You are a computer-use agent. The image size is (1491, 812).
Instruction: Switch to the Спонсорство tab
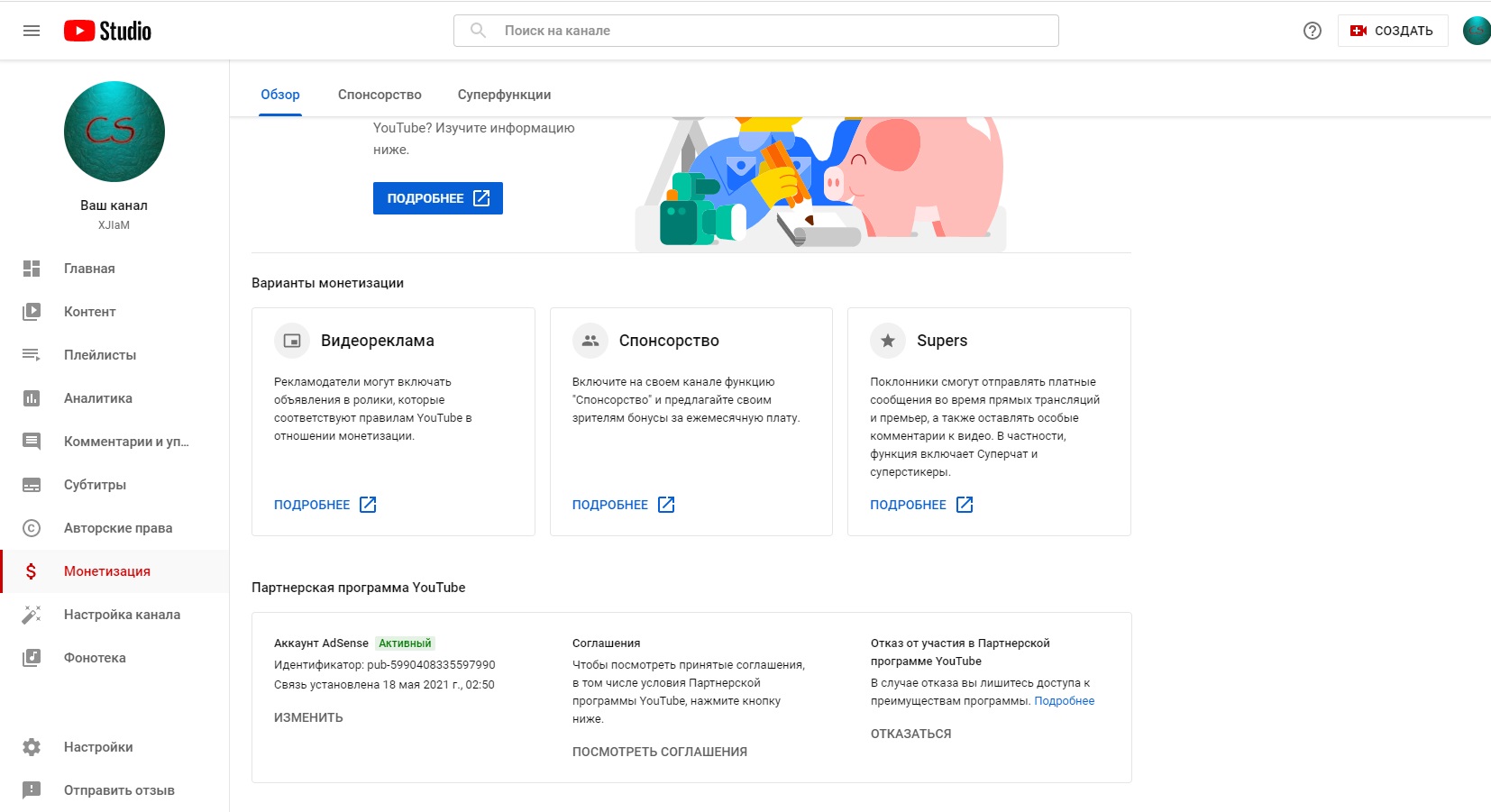click(380, 95)
